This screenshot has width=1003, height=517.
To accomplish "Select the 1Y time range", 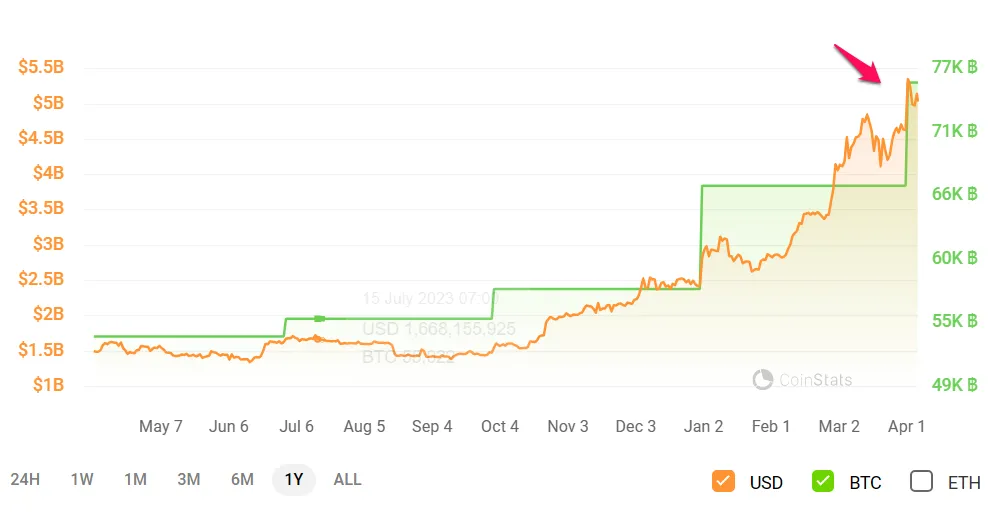I will [x=294, y=480].
